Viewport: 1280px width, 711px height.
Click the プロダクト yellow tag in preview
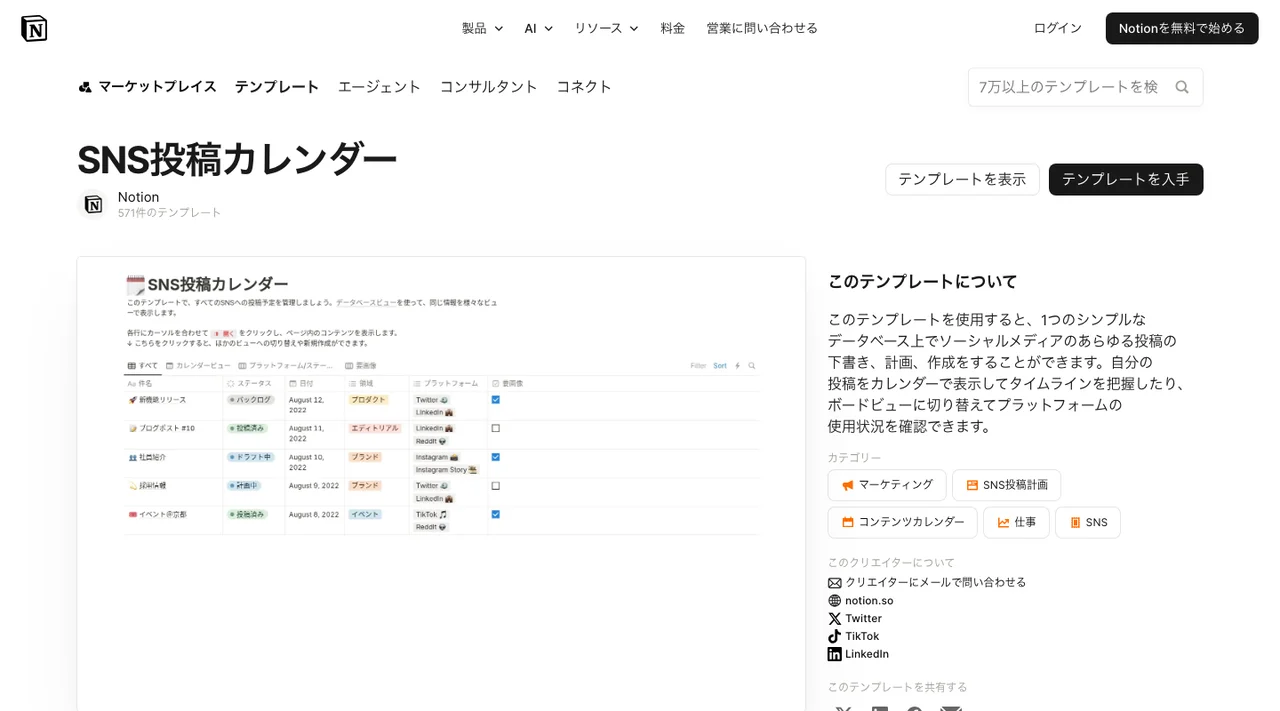pyautogui.click(x=368, y=400)
